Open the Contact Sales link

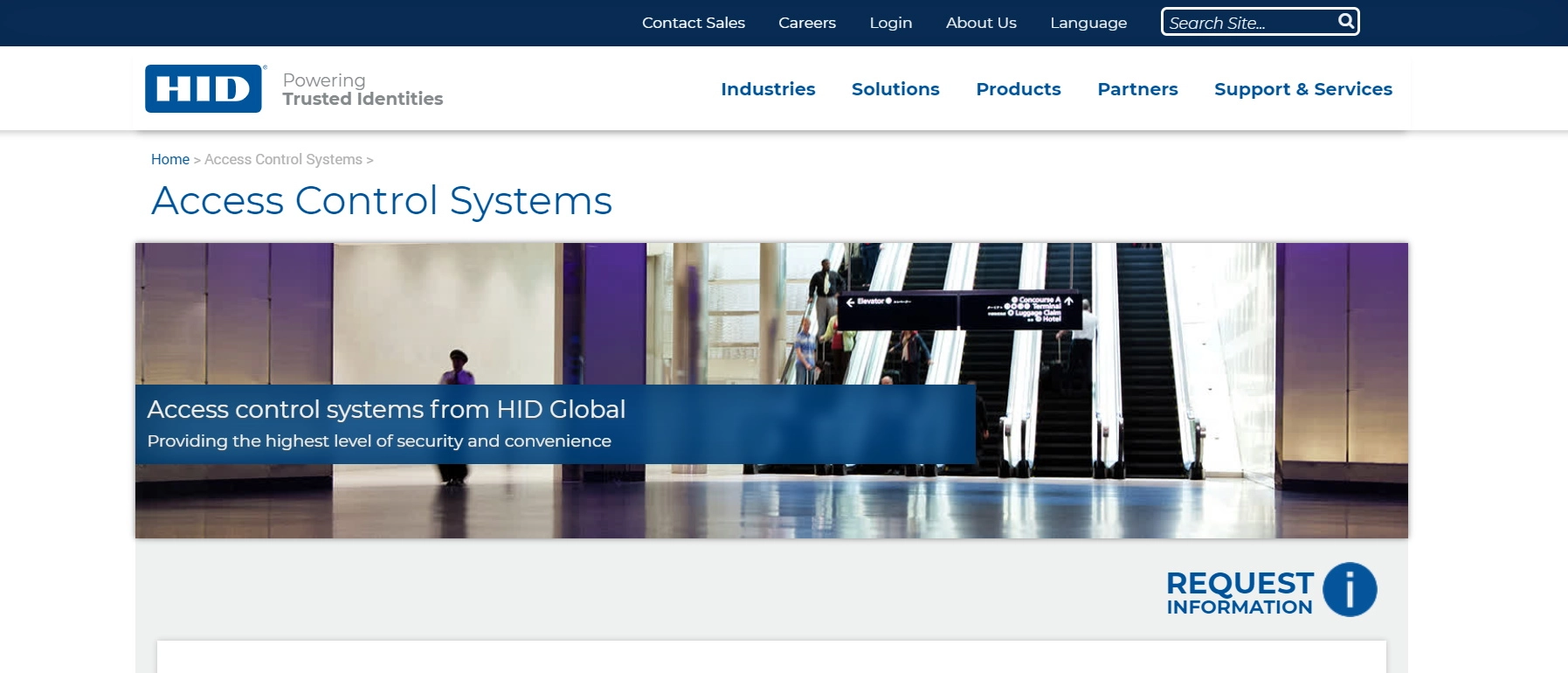point(694,23)
